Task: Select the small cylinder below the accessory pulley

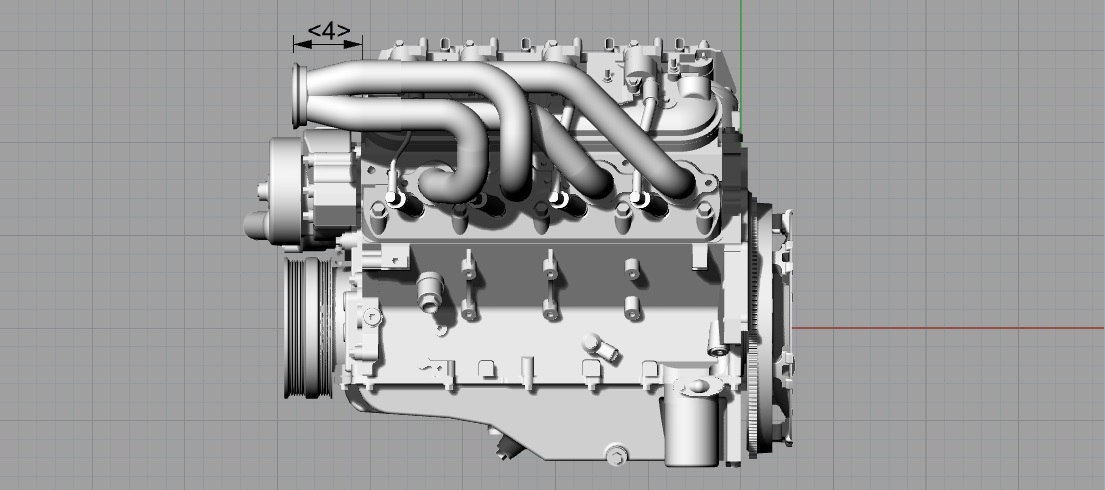Action: (255, 225)
